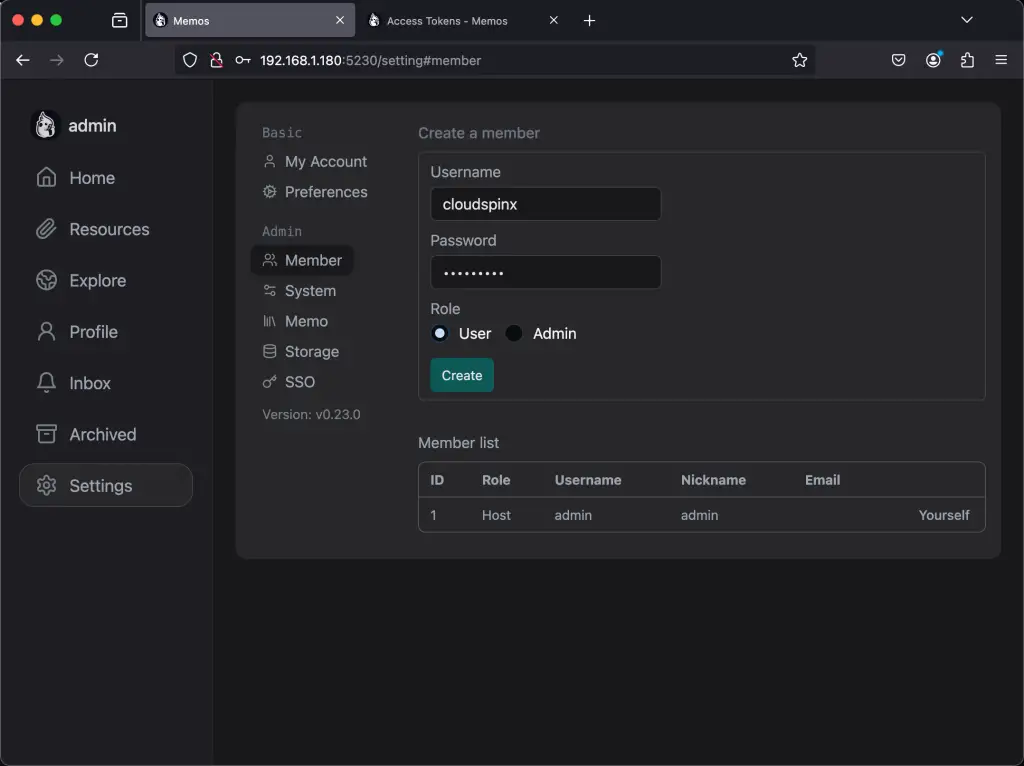The width and height of the screenshot is (1024, 766).
Task: Open the Storage settings section
Action: [310, 351]
